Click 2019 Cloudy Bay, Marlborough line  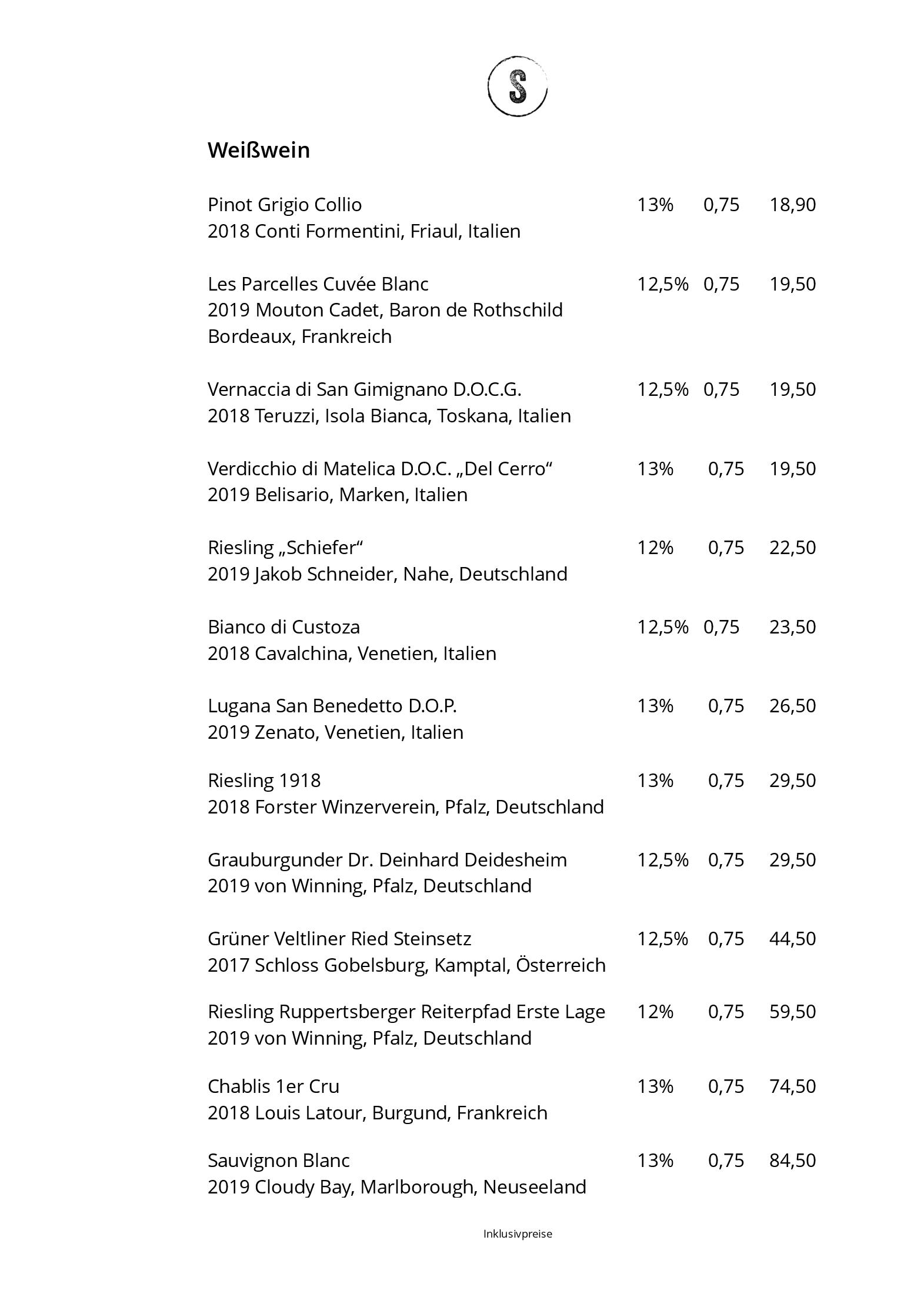click(397, 1187)
